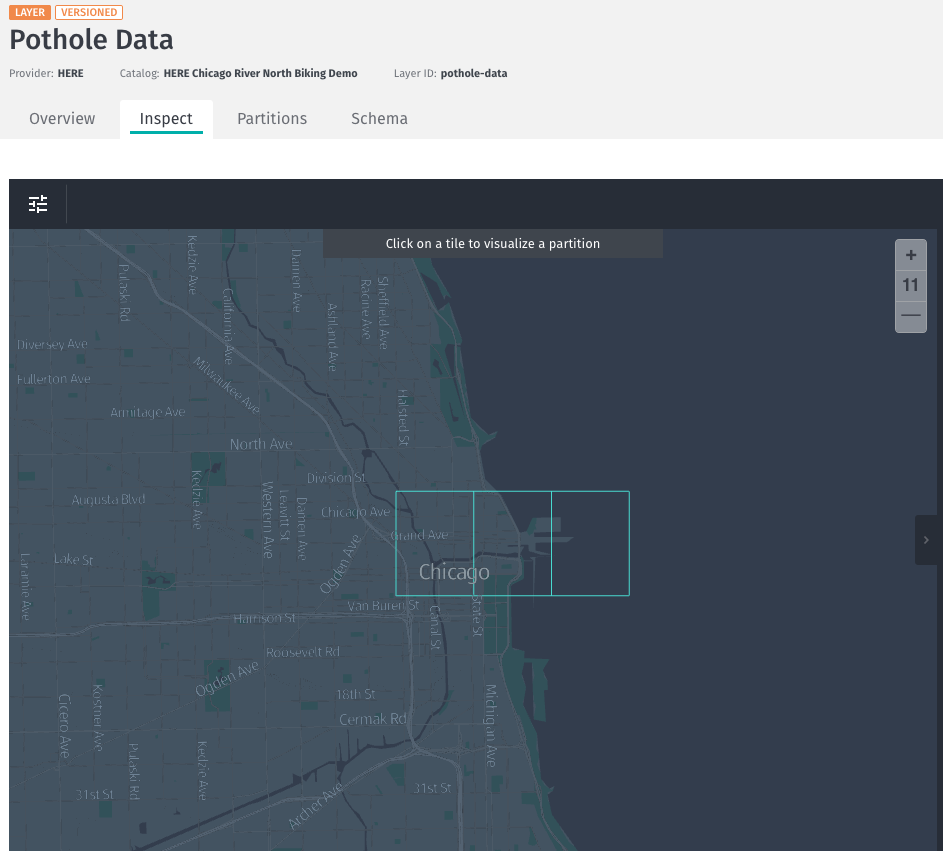Click the Chicago label on the map

point(453,572)
